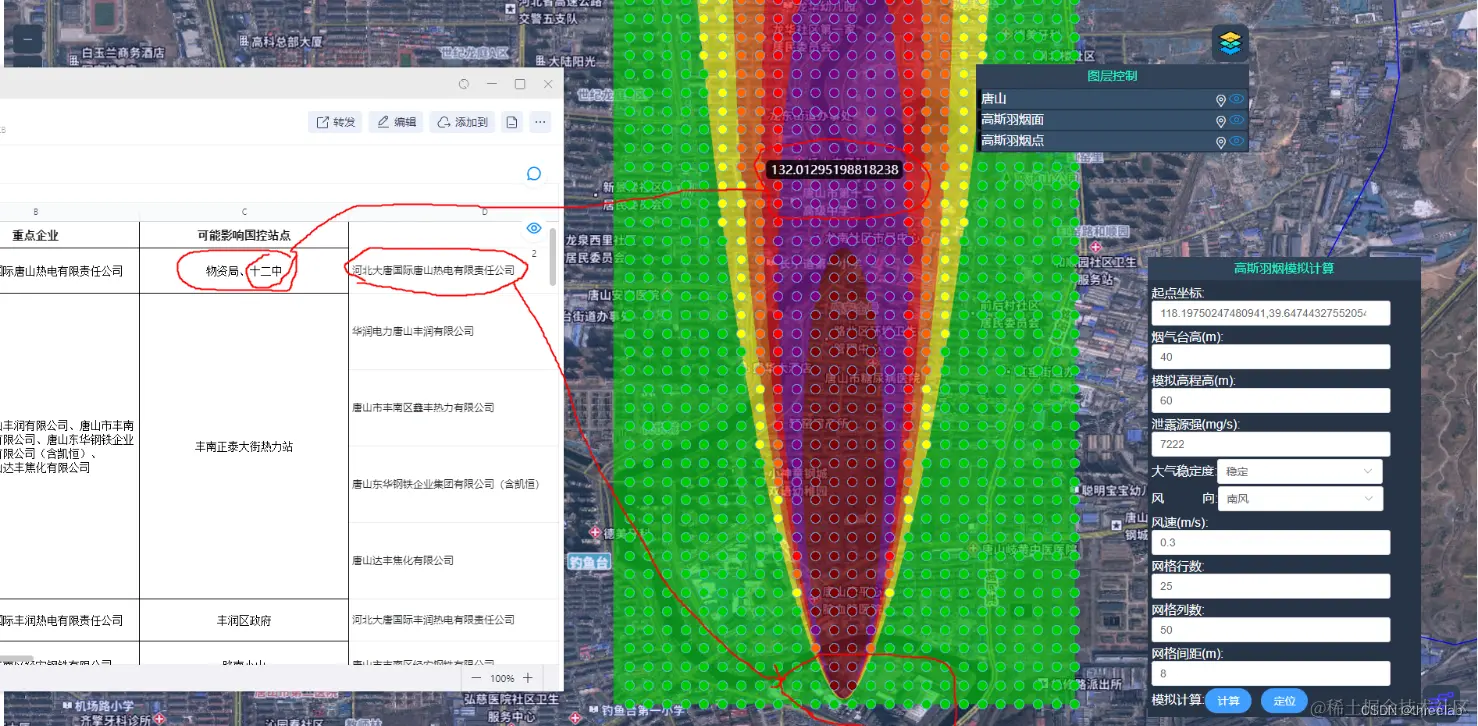
Task: Click the 132.01295198818238 value tooltip on map
Action: tap(834, 170)
